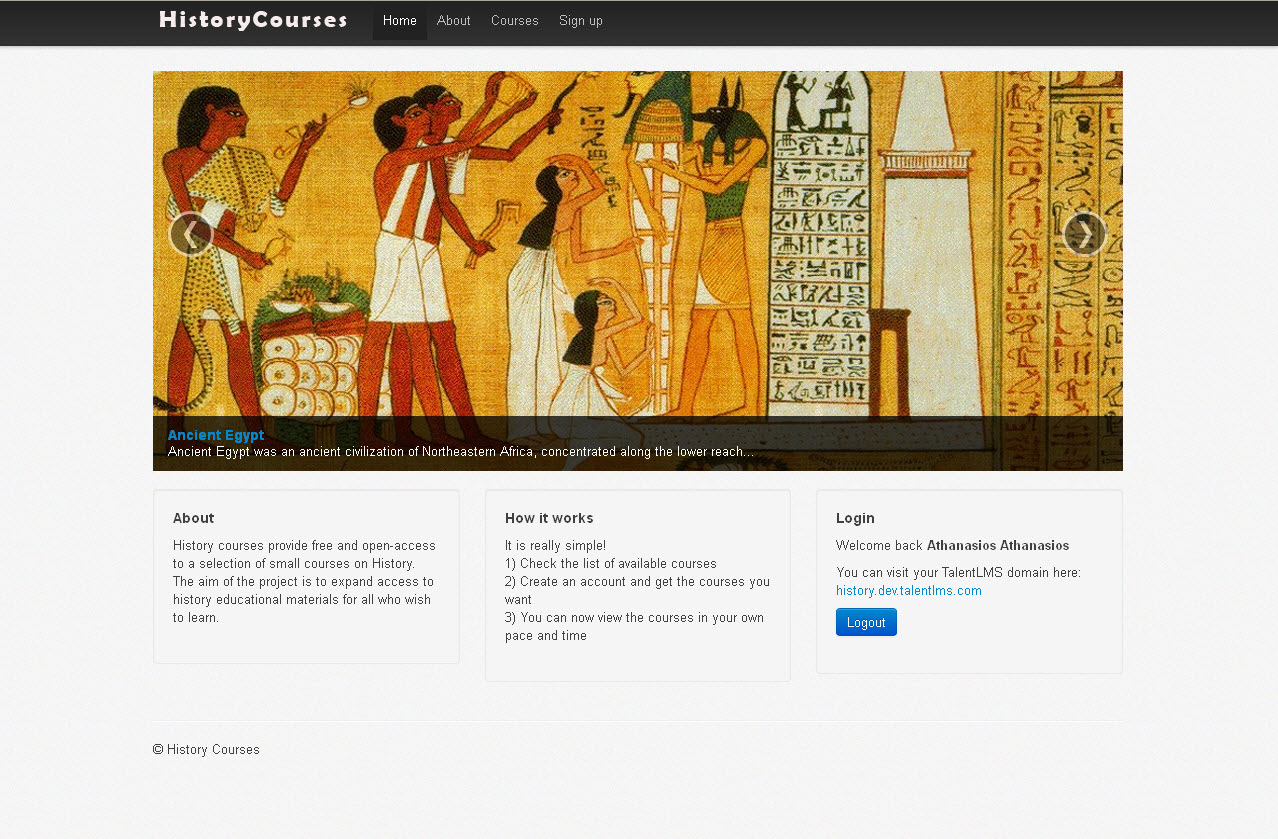Click the Logout button

coord(866,622)
